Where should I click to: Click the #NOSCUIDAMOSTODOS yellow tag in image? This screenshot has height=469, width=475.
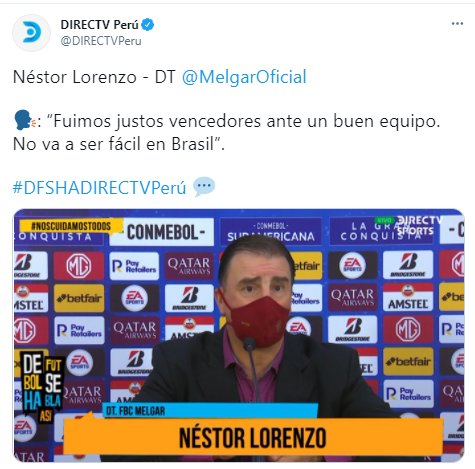point(71,226)
